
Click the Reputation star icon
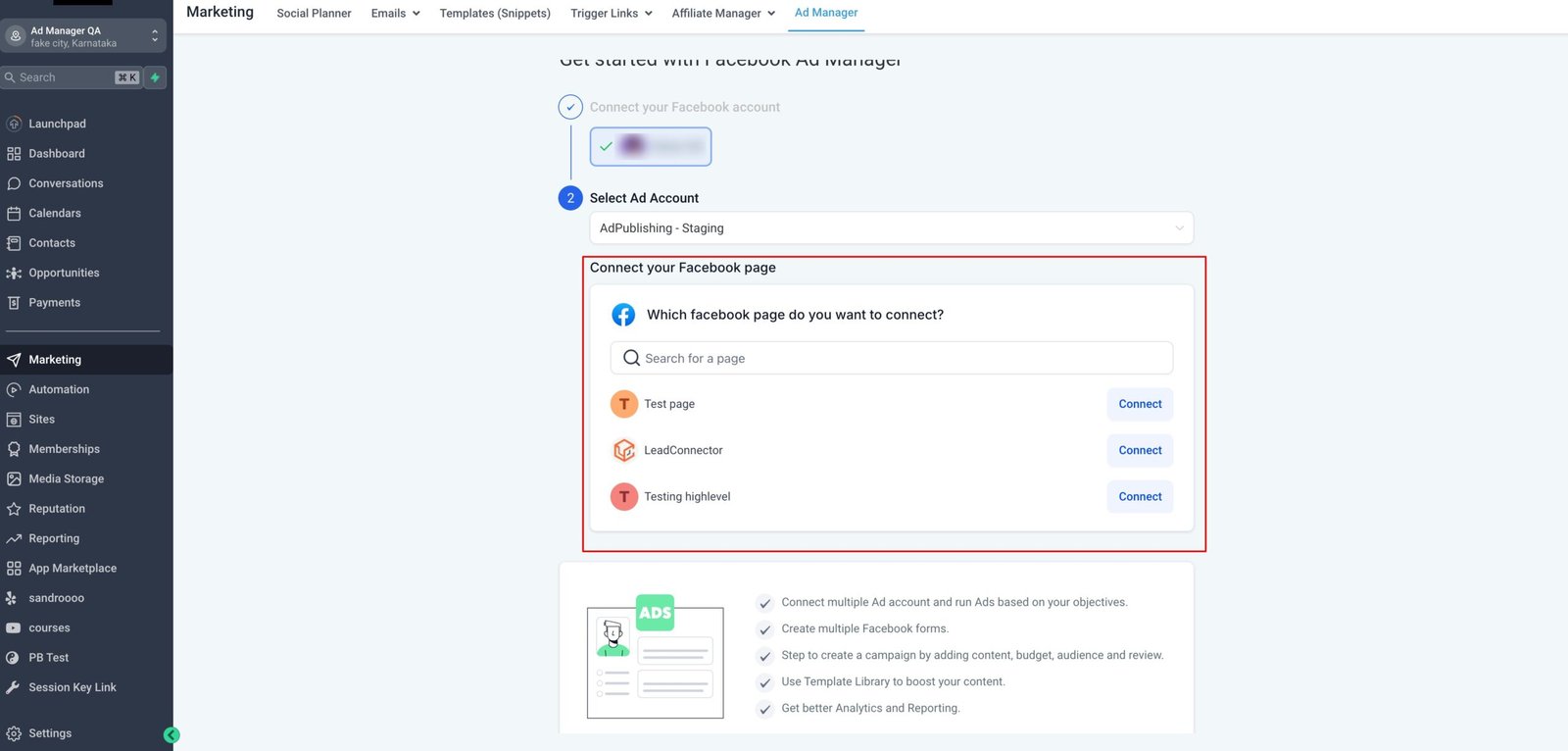pyautogui.click(x=14, y=509)
